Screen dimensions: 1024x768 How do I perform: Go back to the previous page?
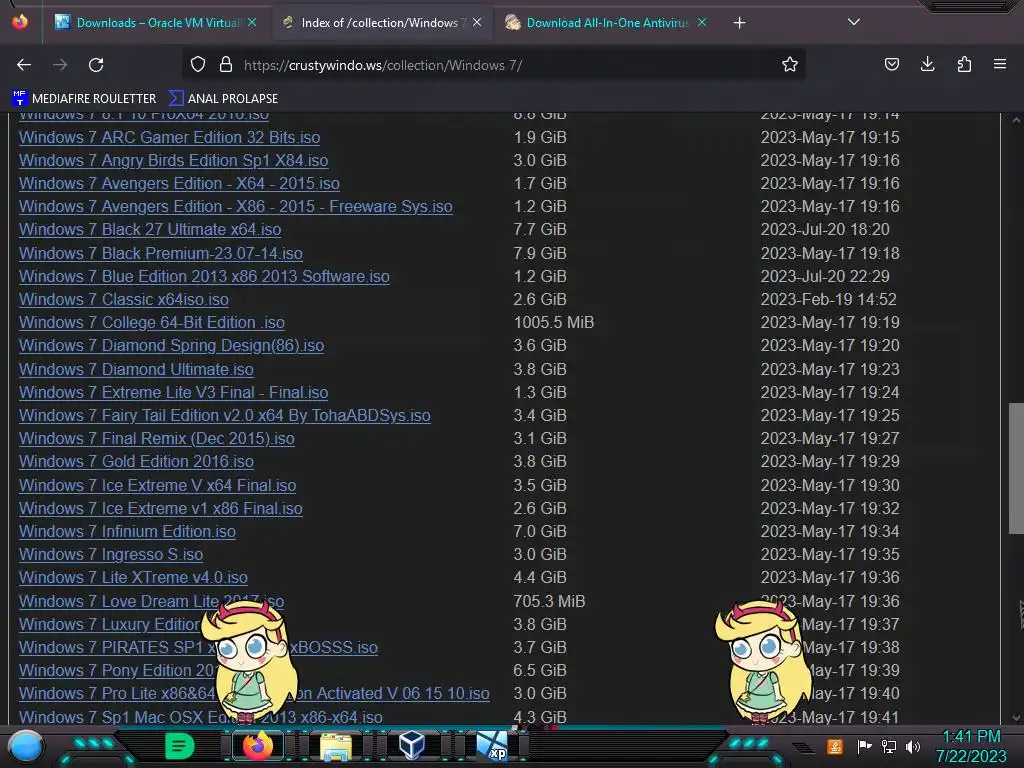click(24, 65)
